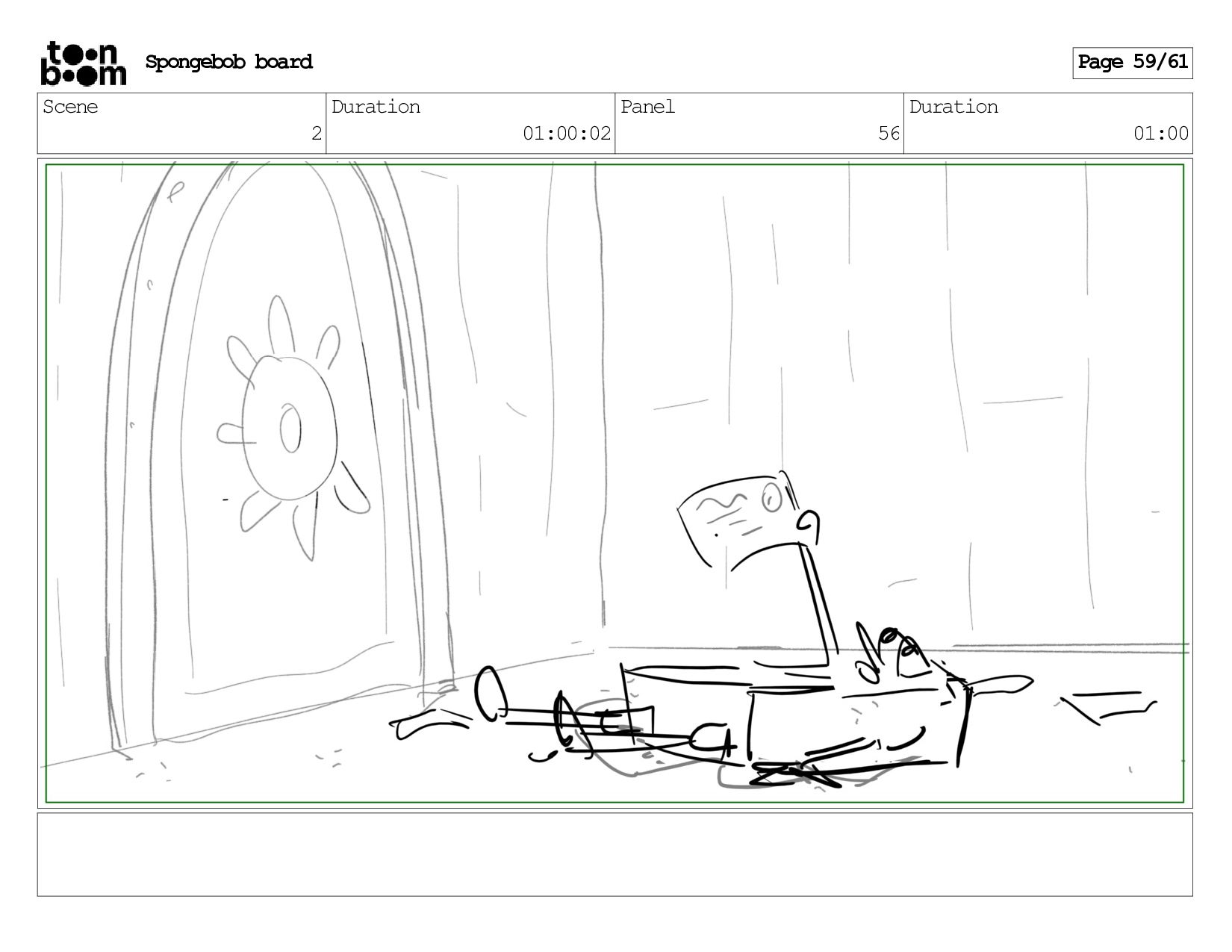Click the flower emblem on the drawn door

tap(293, 428)
